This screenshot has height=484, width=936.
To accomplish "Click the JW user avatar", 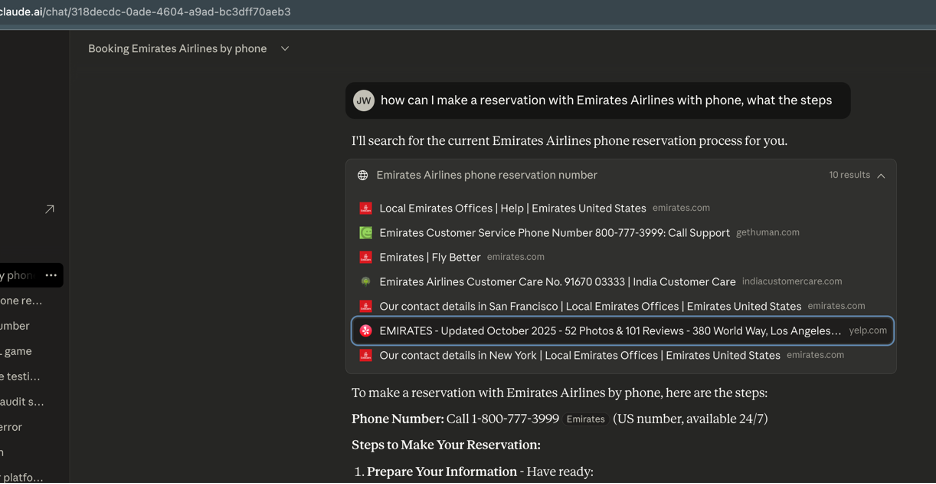I will (364, 100).
